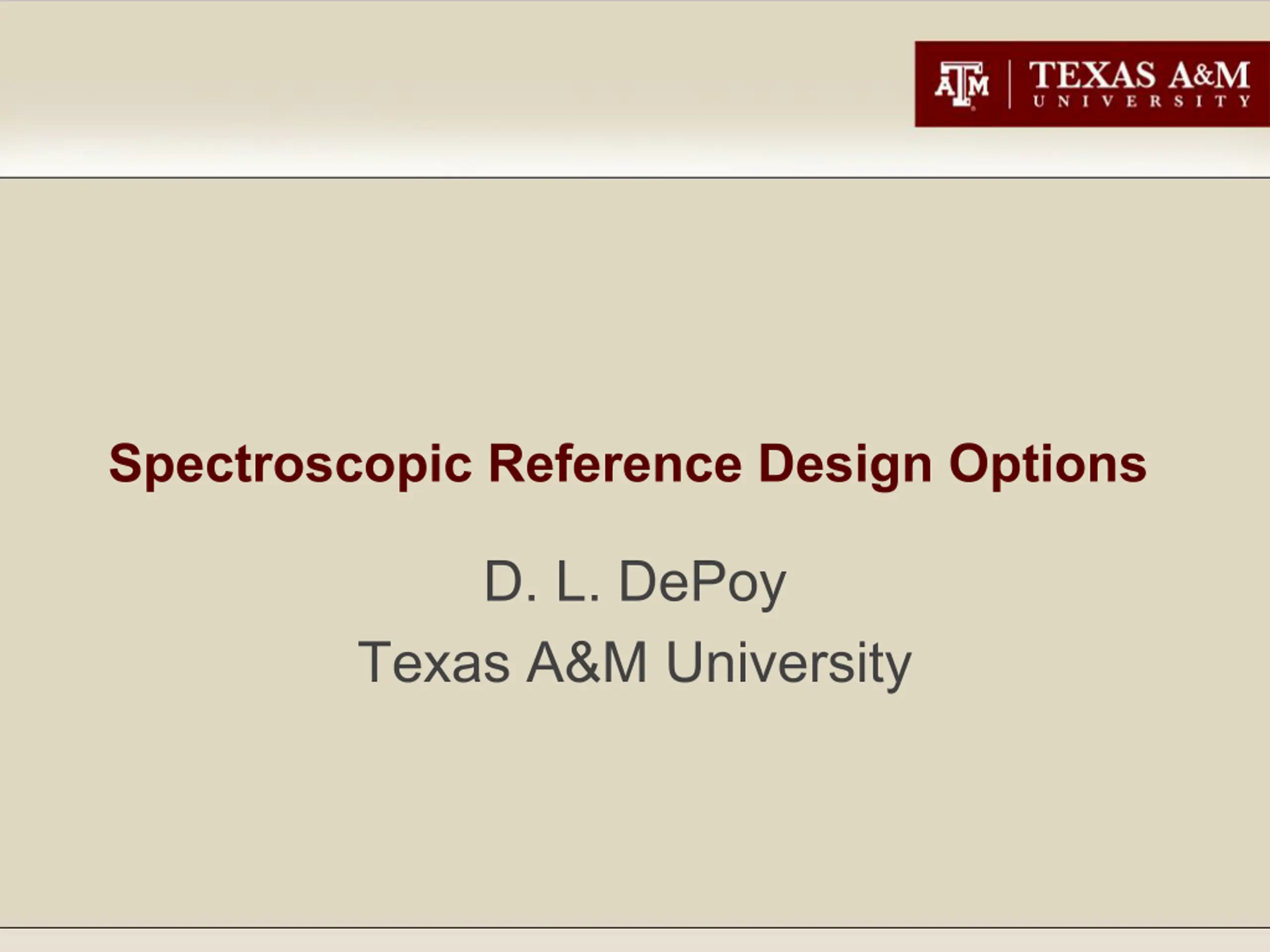The width and height of the screenshot is (1270, 952).
Task: Click the TEXAS A&M wordmark in the banner
Action: (x=1140, y=74)
